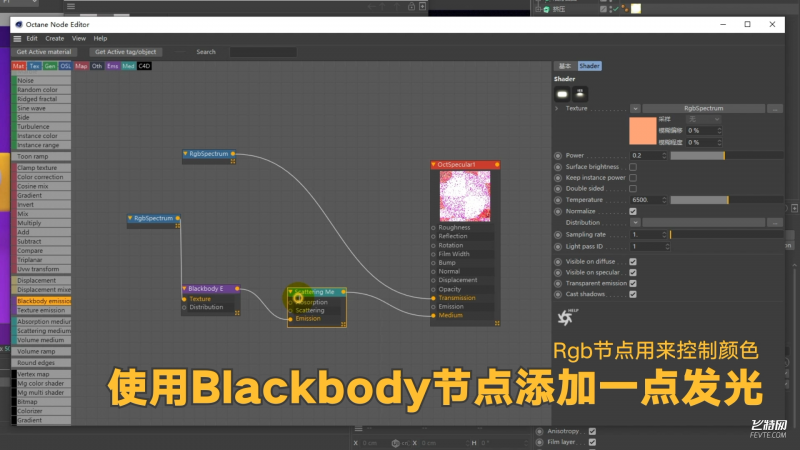Screen dimensions: 800x450
Task: Click the Sampling rate animation dot icon
Action: [x=558, y=235]
